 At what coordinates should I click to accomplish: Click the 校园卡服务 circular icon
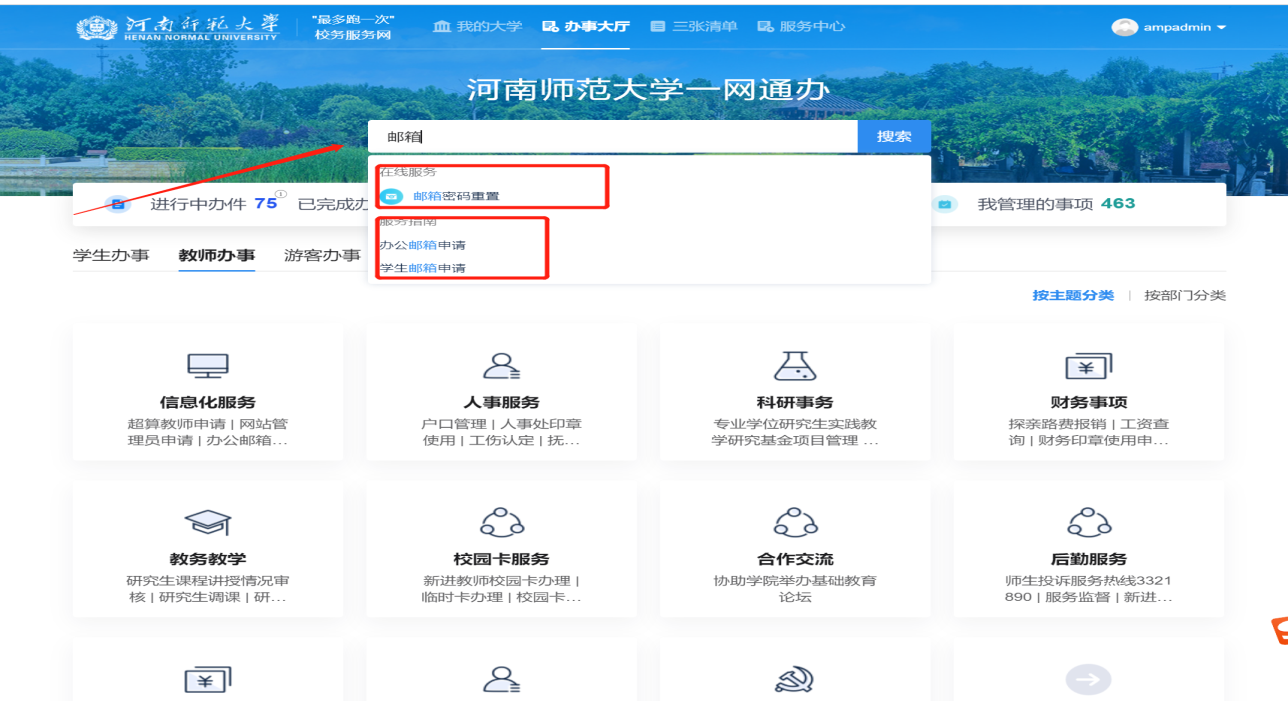pyautogui.click(x=501, y=522)
